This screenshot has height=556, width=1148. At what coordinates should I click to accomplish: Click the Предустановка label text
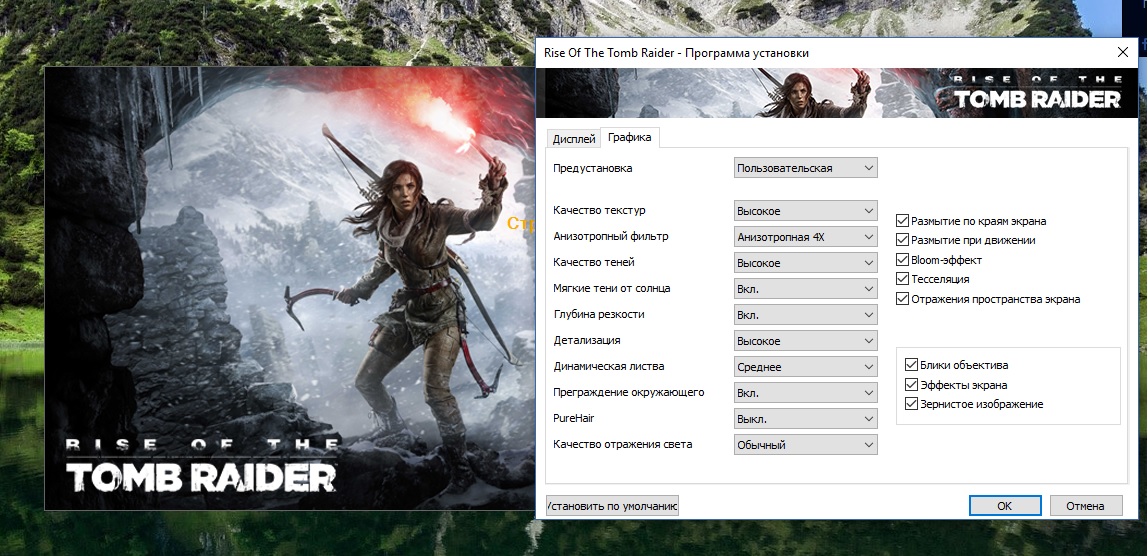(593, 168)
